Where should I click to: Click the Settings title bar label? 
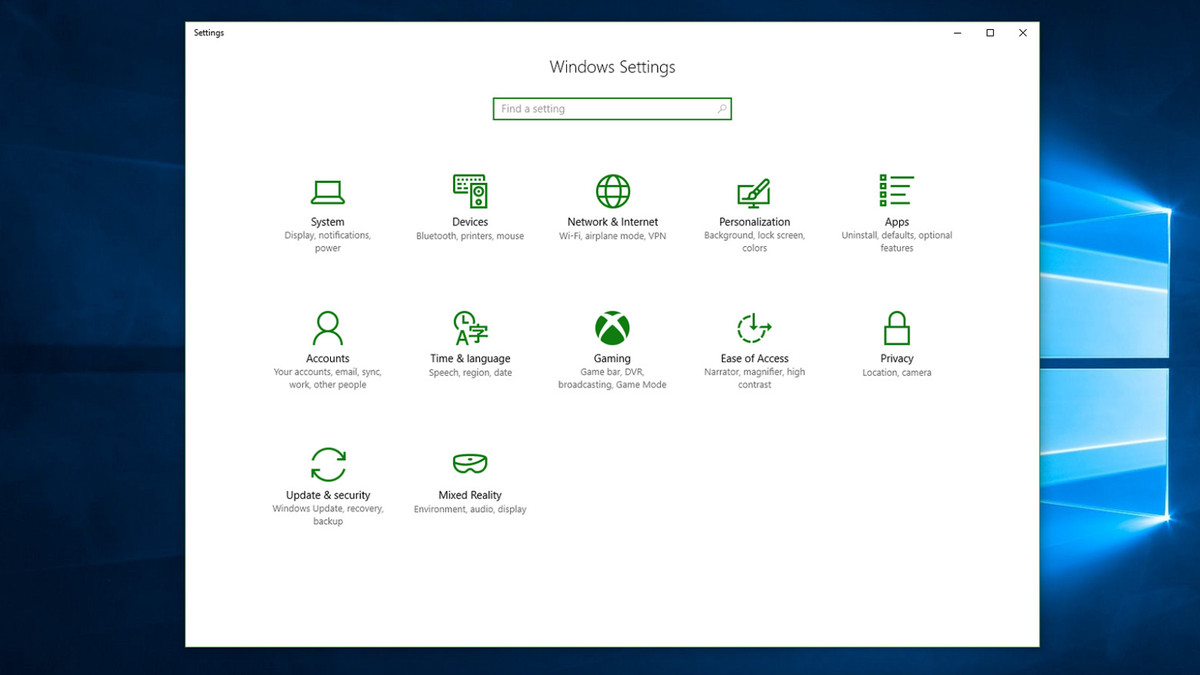point(208,32)
